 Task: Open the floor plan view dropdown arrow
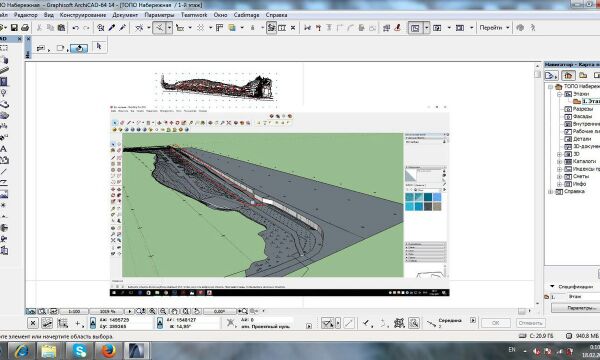pyautogui.click(x=427, y=28)
